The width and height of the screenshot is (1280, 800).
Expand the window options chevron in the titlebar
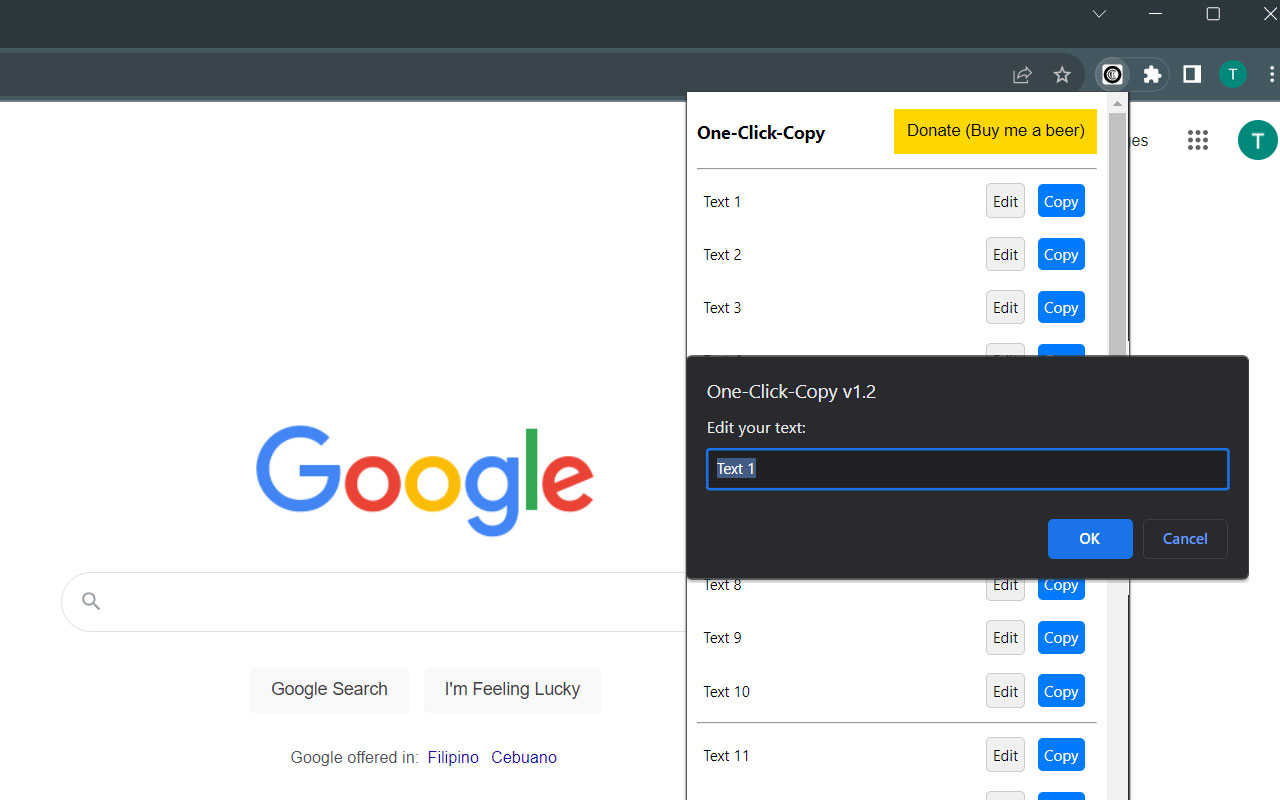point(1098,14)
